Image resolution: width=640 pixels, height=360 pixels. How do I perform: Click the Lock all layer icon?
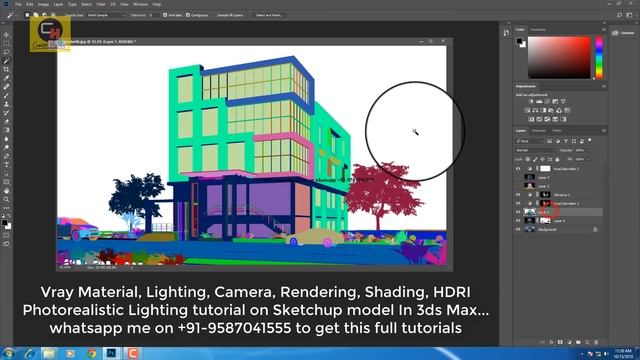tap(558, 159)
